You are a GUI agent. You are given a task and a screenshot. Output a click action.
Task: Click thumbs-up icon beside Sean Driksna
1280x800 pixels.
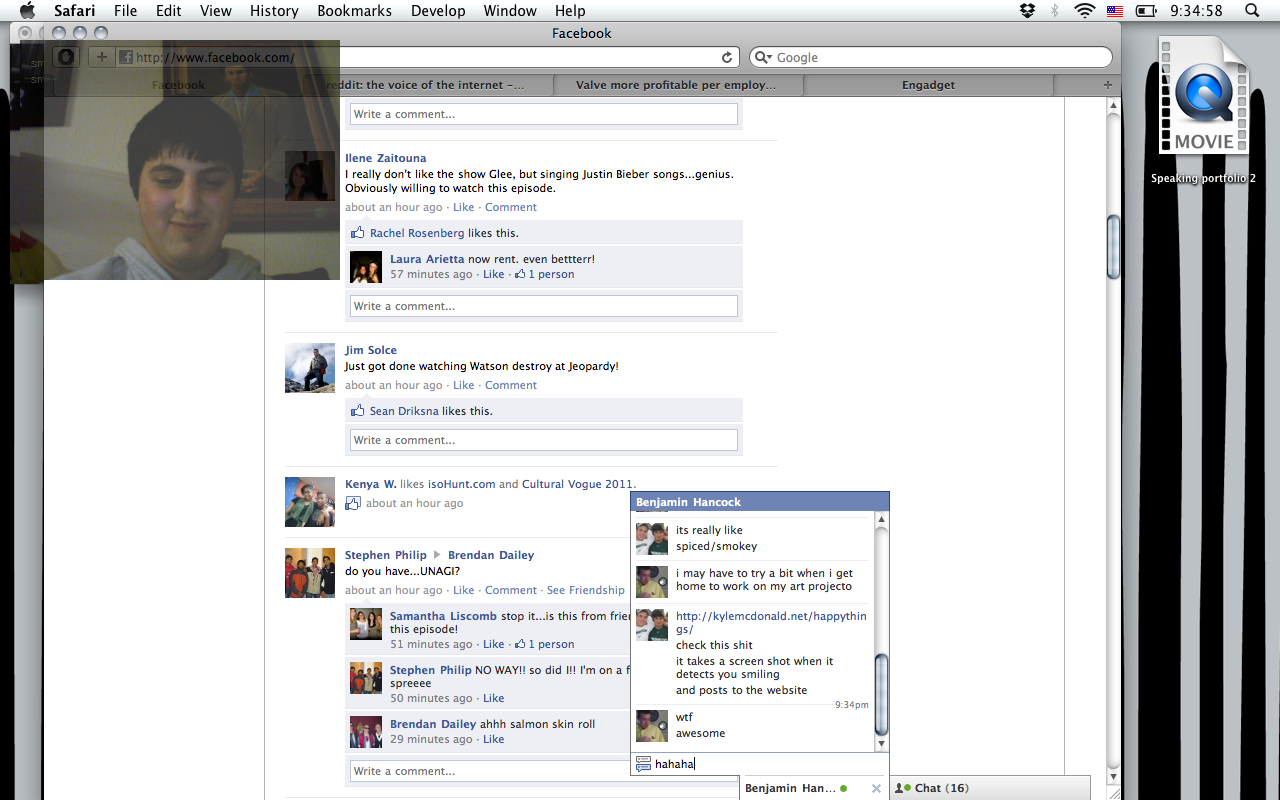click(358, 411)
